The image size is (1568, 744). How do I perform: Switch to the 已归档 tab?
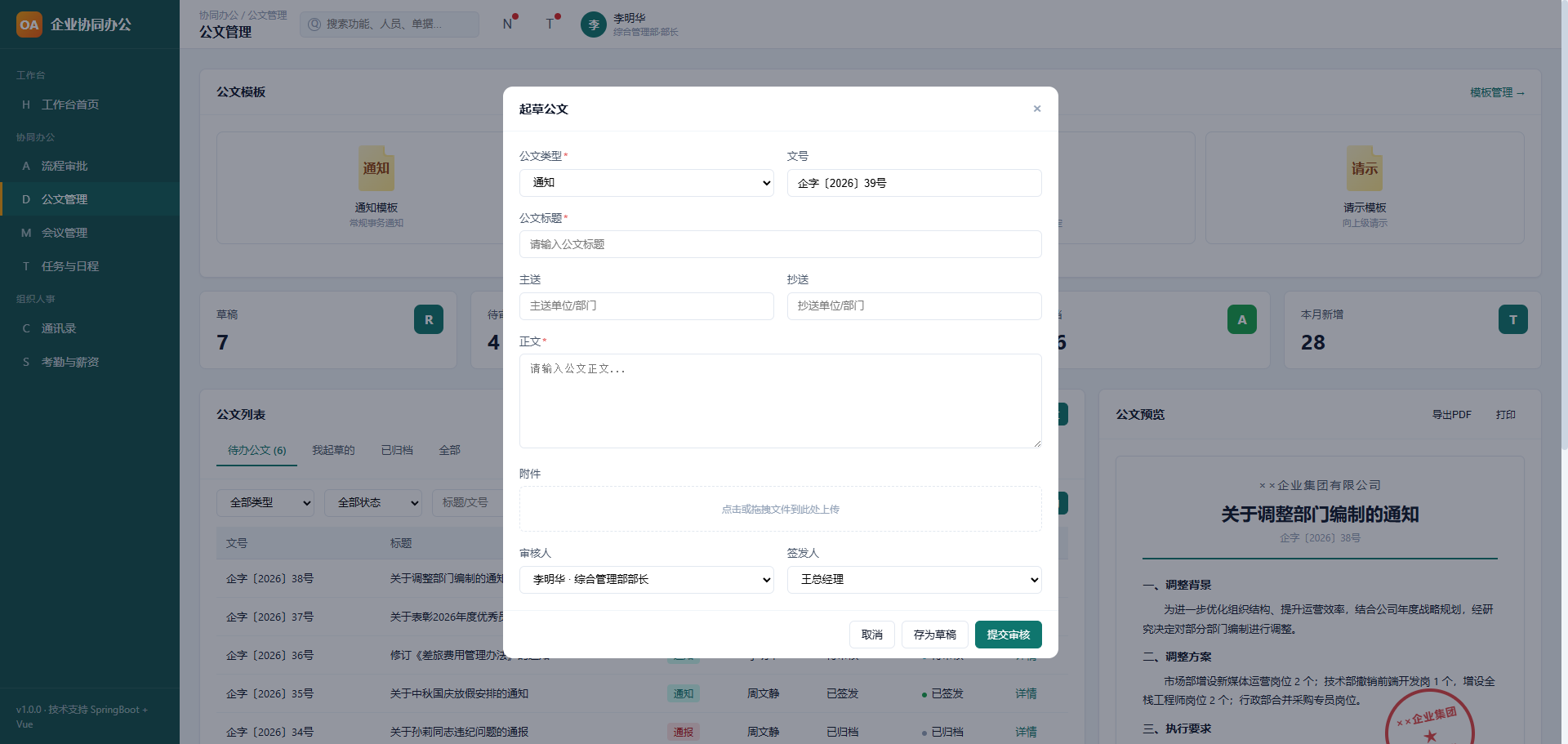(x=397, y=450)
